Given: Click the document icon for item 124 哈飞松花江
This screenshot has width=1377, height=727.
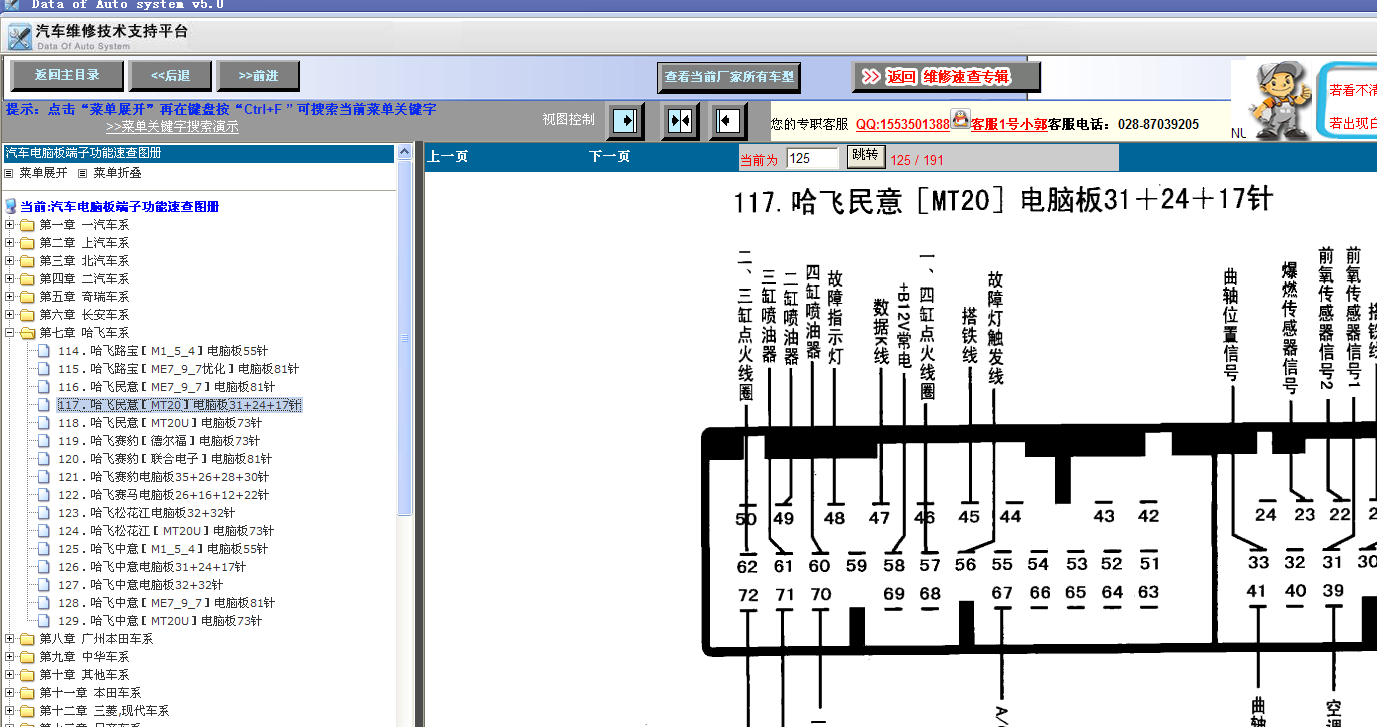Looking at the screenshot, I should 44,531.
